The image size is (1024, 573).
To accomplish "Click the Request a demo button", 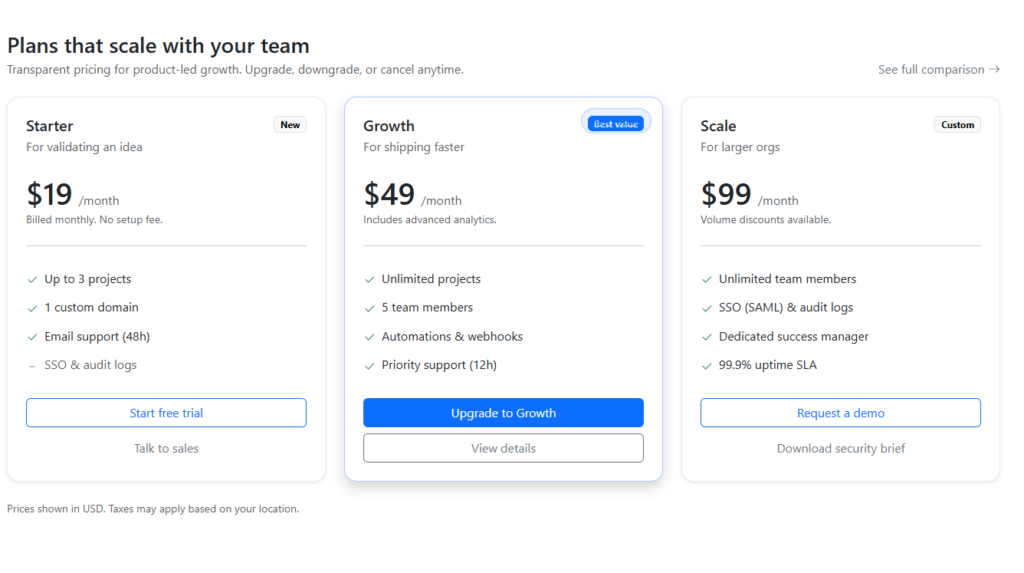I will pyautogui.click(x=840, y=413).
